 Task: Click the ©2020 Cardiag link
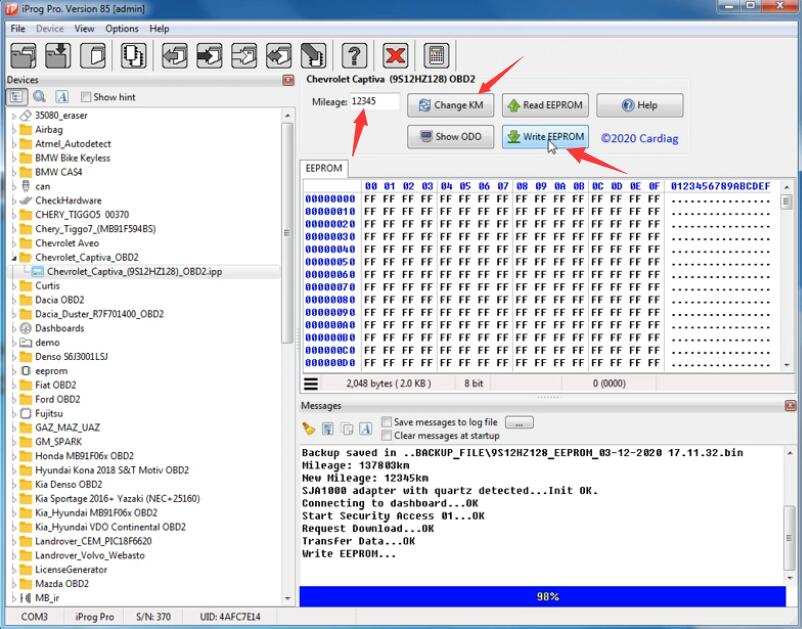click(639, 138)
